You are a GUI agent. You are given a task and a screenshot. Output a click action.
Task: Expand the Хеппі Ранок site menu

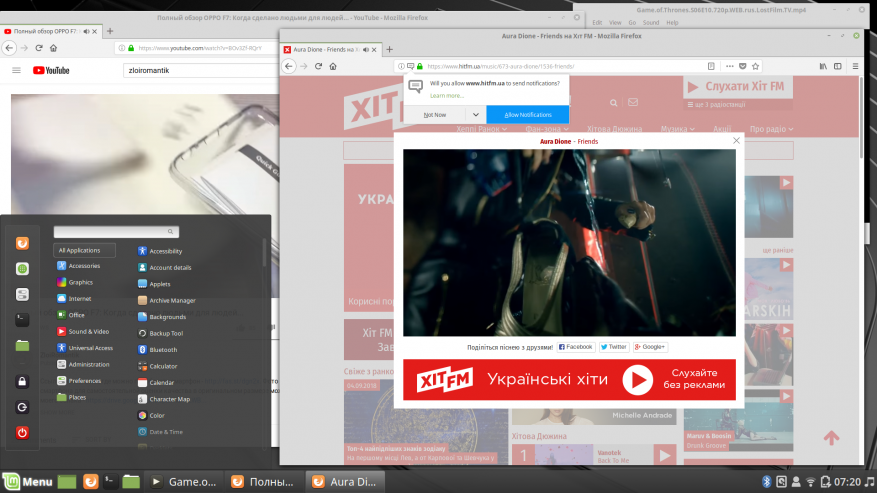coord(482,129)
